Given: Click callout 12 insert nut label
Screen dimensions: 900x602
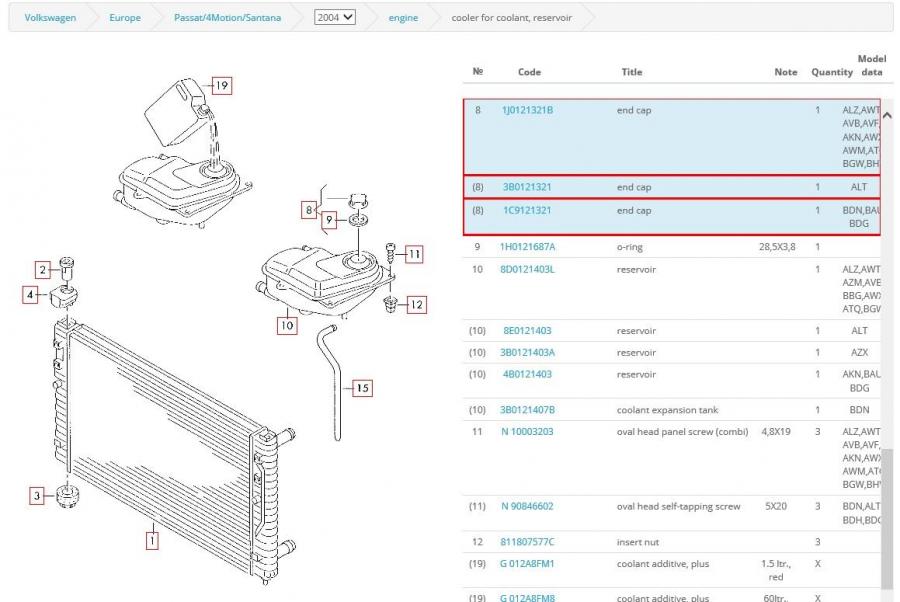Looking at the screenshot, I should [416, 304].
